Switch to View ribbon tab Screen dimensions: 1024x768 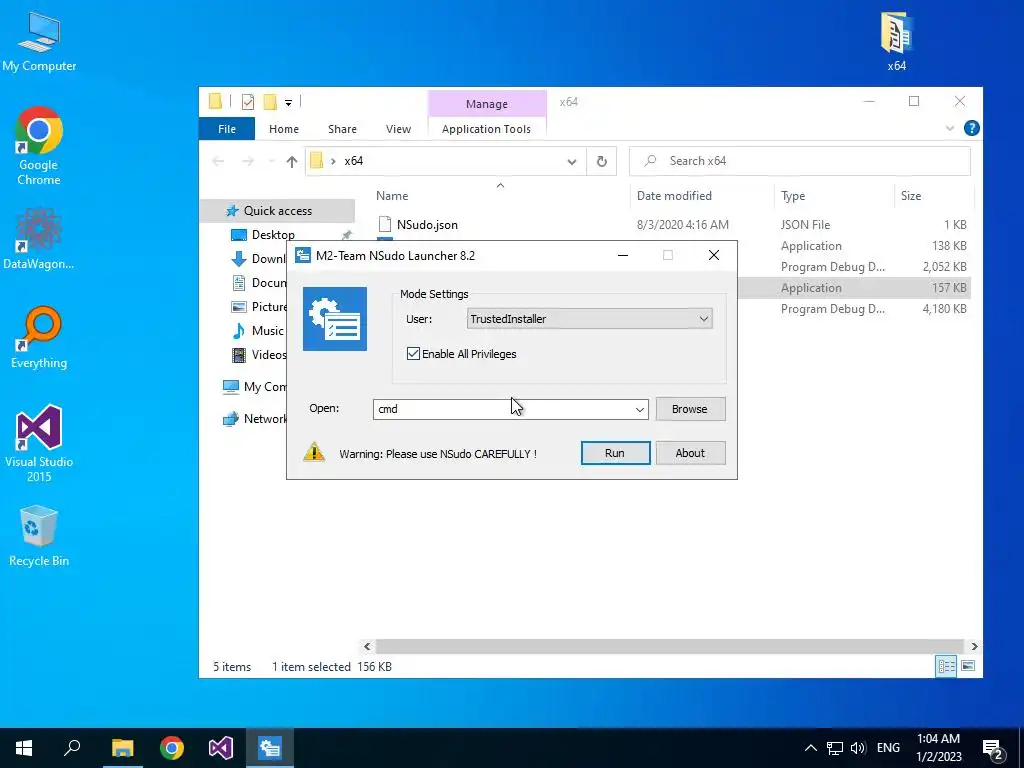click(398, 129)
